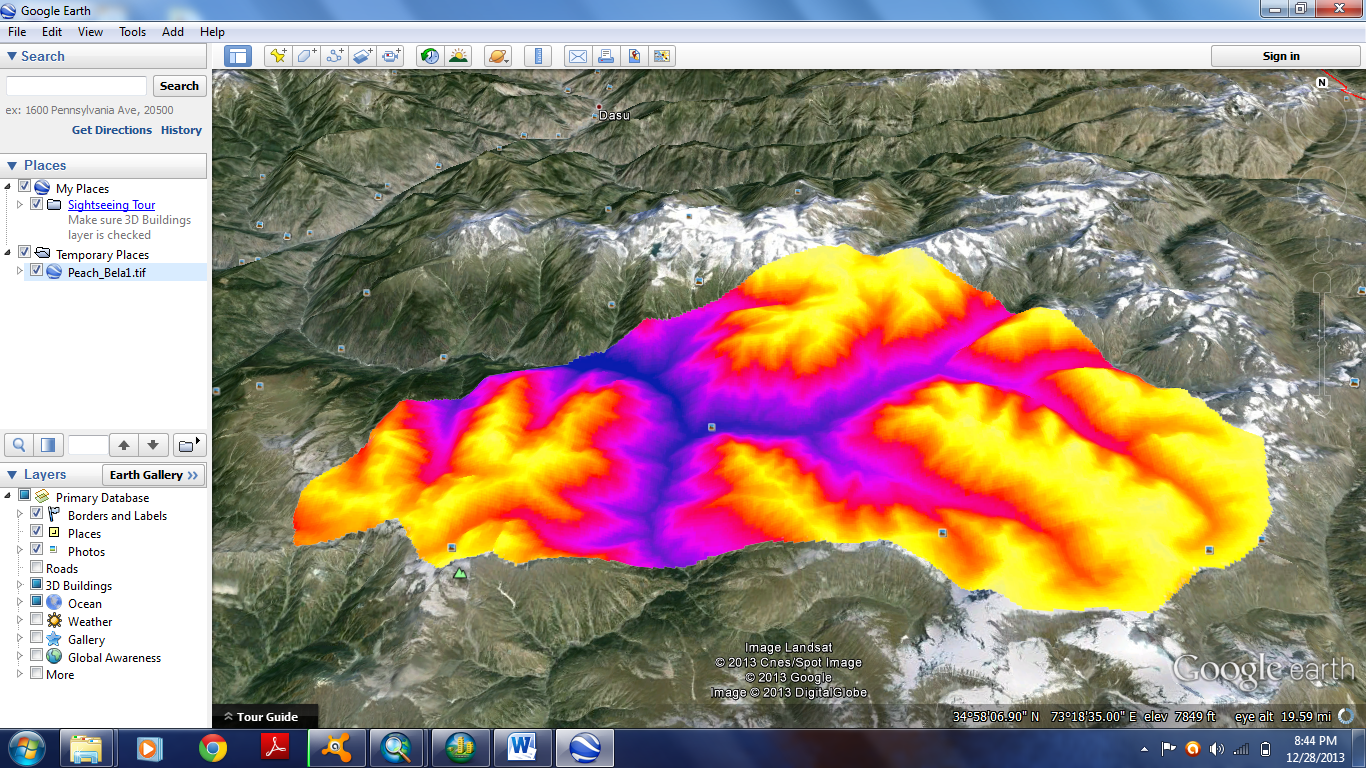Open Windows Start menu
Screen dimensions: 1366x768
click(x=26, y=748)
